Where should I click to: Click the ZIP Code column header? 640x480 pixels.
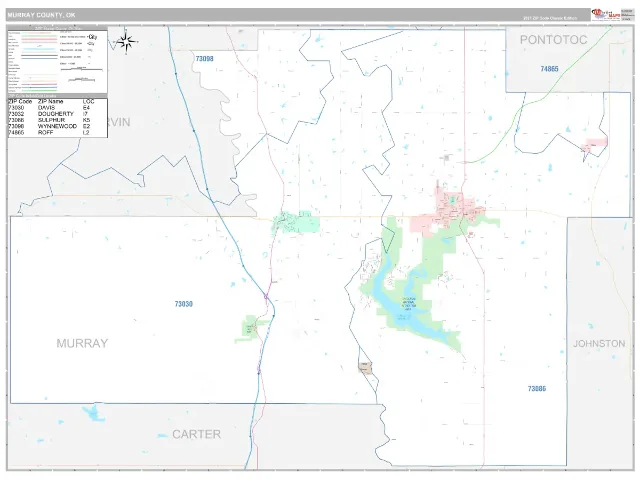point(20,101)
